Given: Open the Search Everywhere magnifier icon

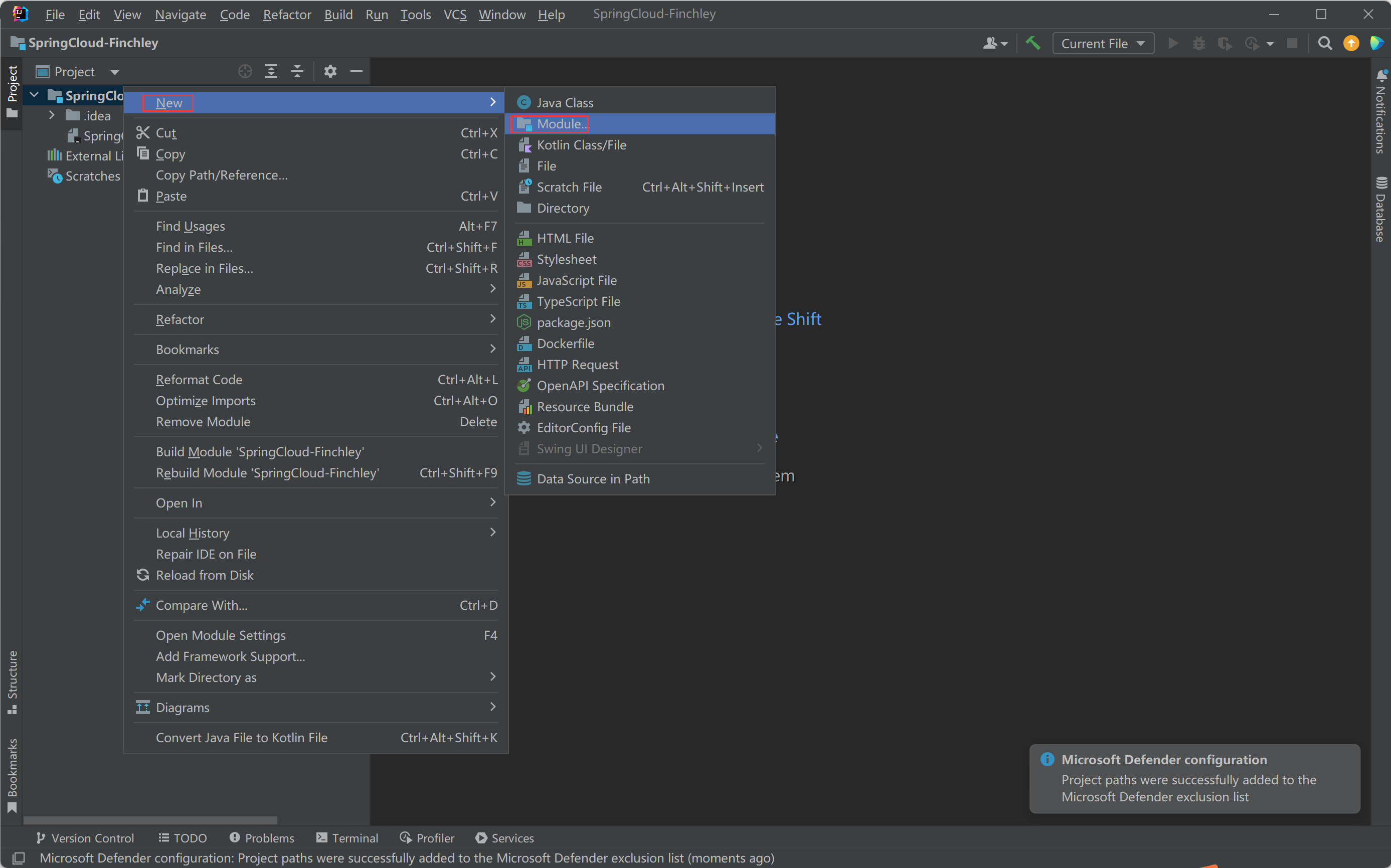Looking at the screenshot, I should 1324,44.
